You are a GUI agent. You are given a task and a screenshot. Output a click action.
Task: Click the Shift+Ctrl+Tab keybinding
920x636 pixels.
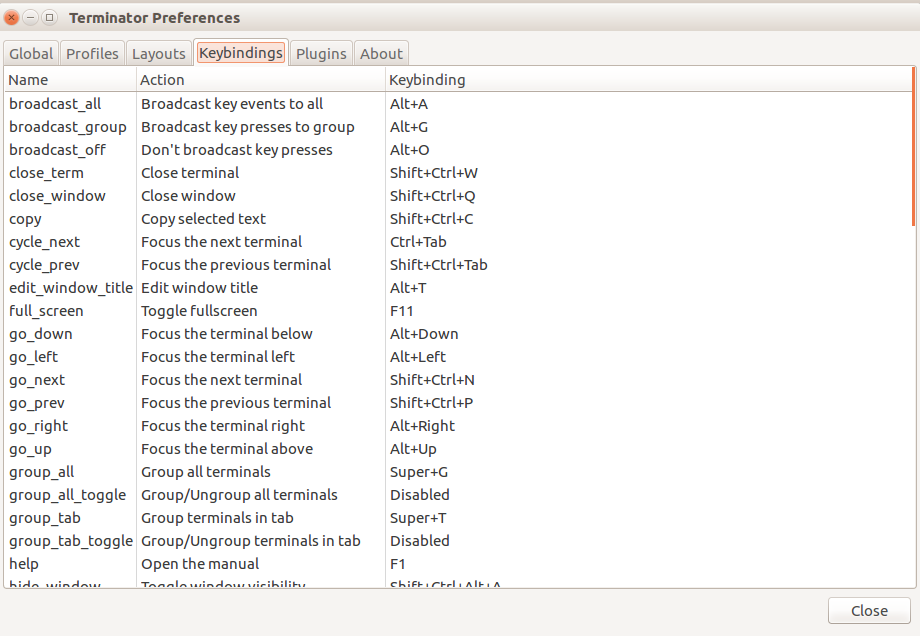438,265
